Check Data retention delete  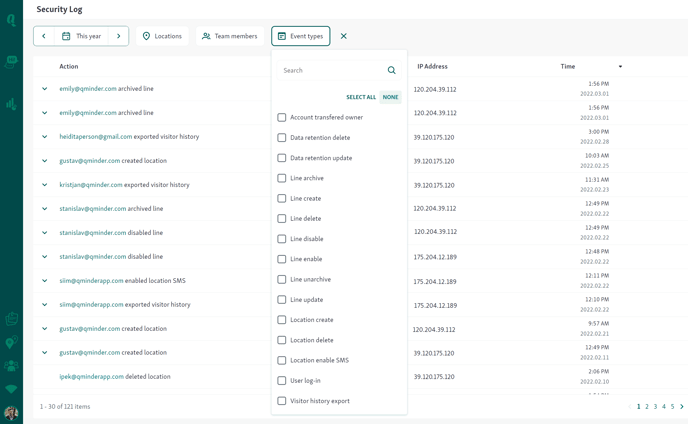pos(282,137)
